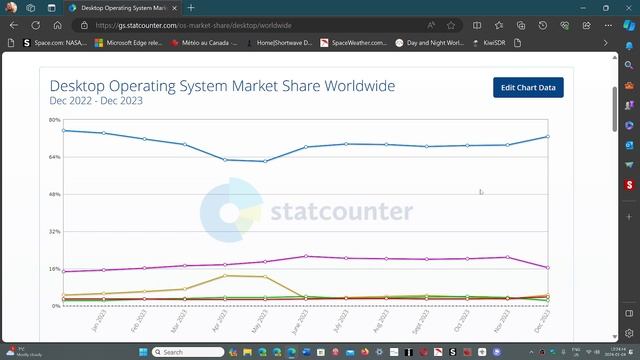Viewport: 640px width, 360px height.
Task: Open Copilot in the sidebar
Action: [629, 25]
